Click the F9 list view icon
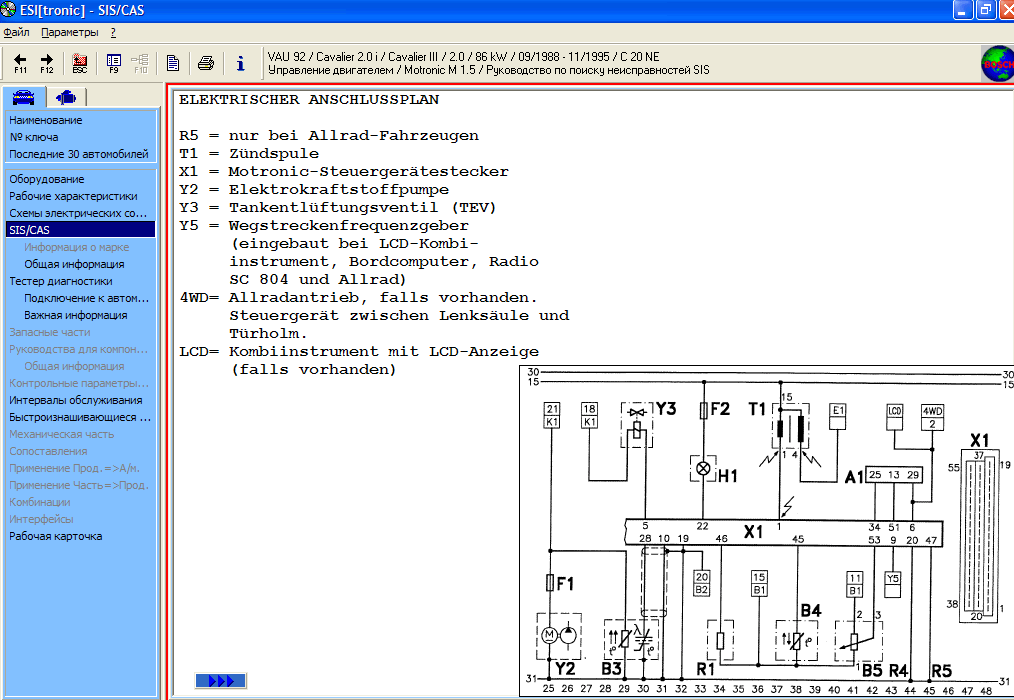The height and width of the screenshot is (700, 1014). pos(114,63)
